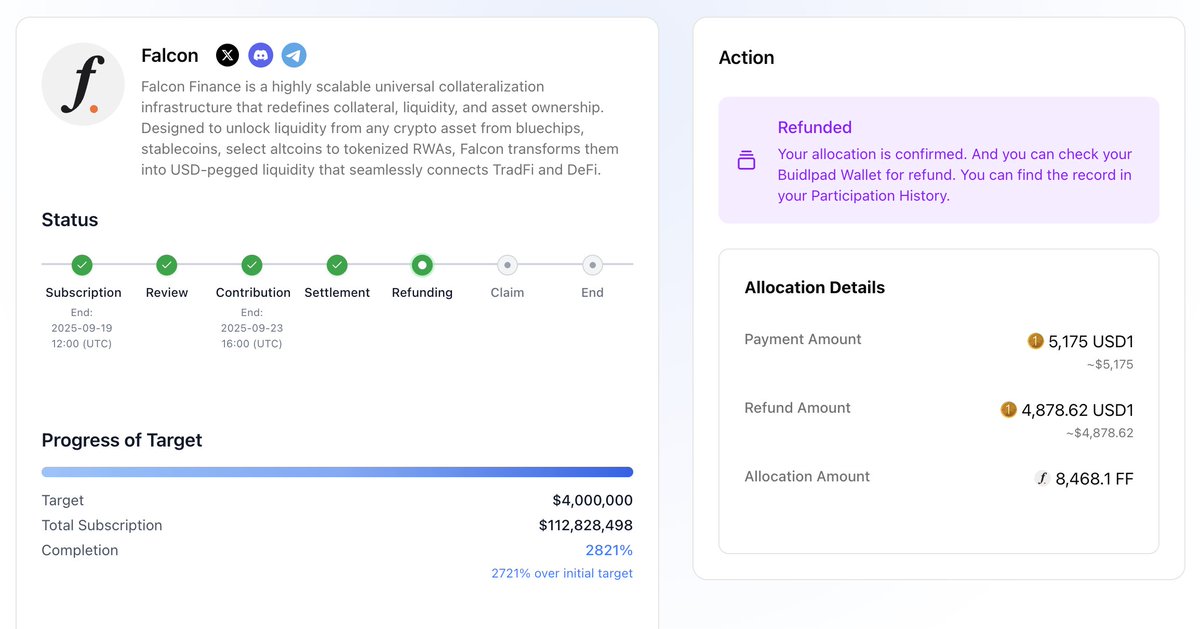Click the 'Refunded' notice heading
This screenshot has width=1200, height=629.
pos(814,127)
